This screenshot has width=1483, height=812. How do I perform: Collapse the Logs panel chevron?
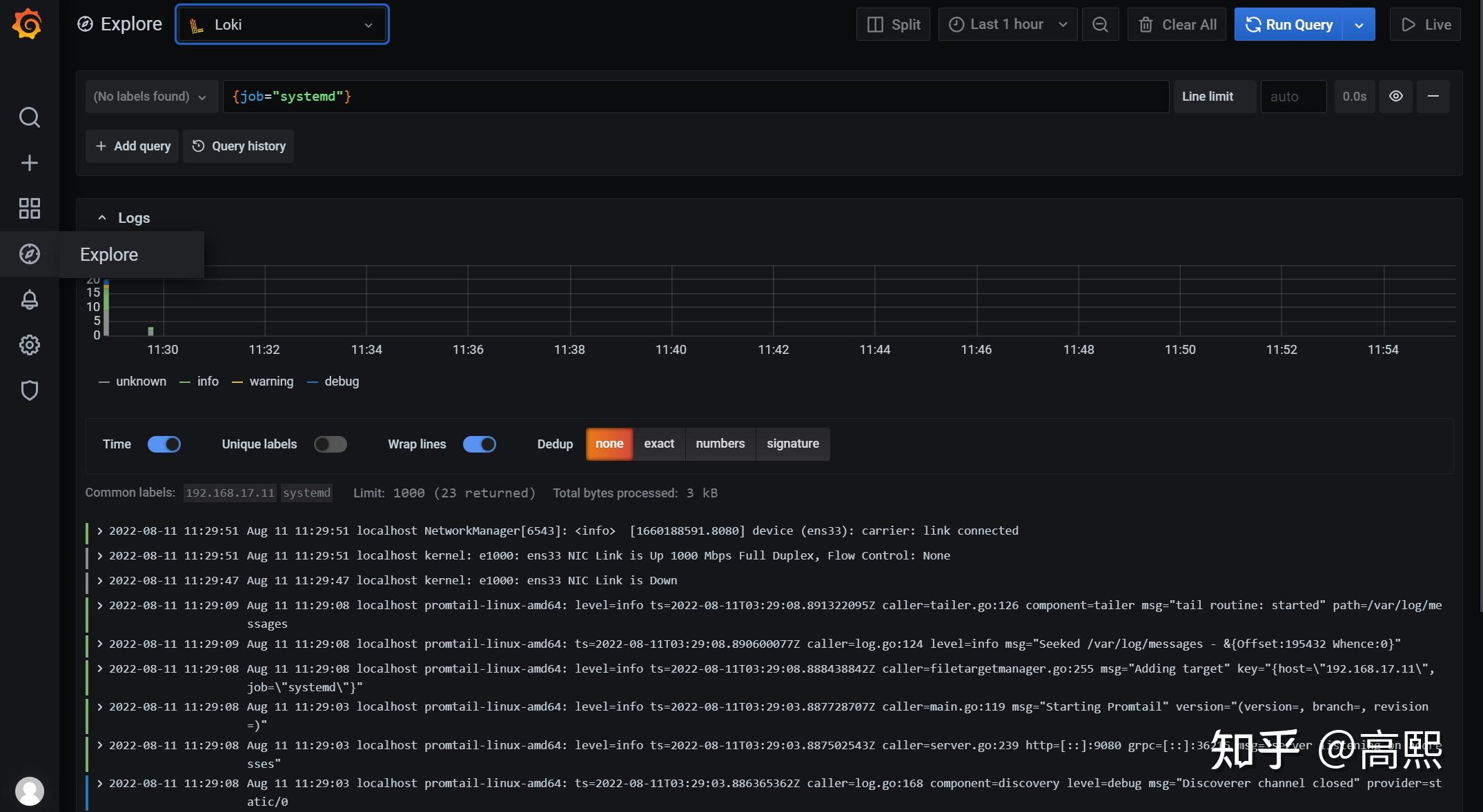pos(102,218)
